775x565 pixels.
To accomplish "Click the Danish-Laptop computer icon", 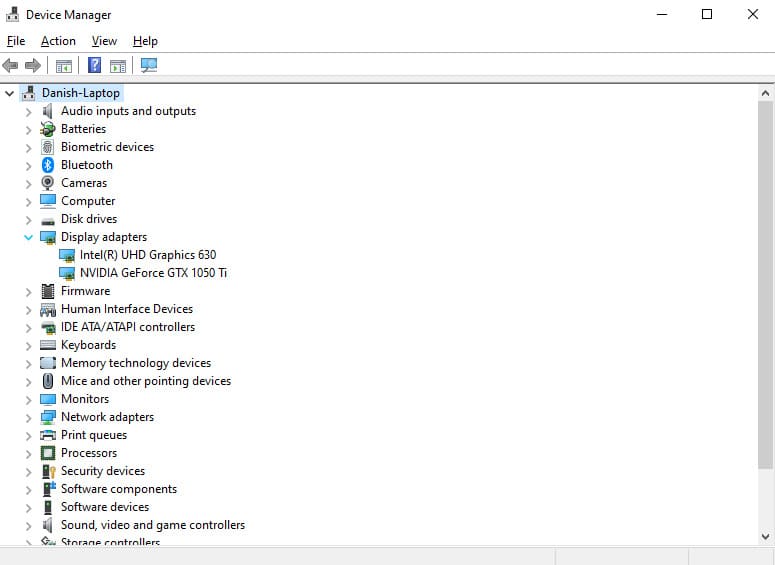I will [x=29, y=92].
